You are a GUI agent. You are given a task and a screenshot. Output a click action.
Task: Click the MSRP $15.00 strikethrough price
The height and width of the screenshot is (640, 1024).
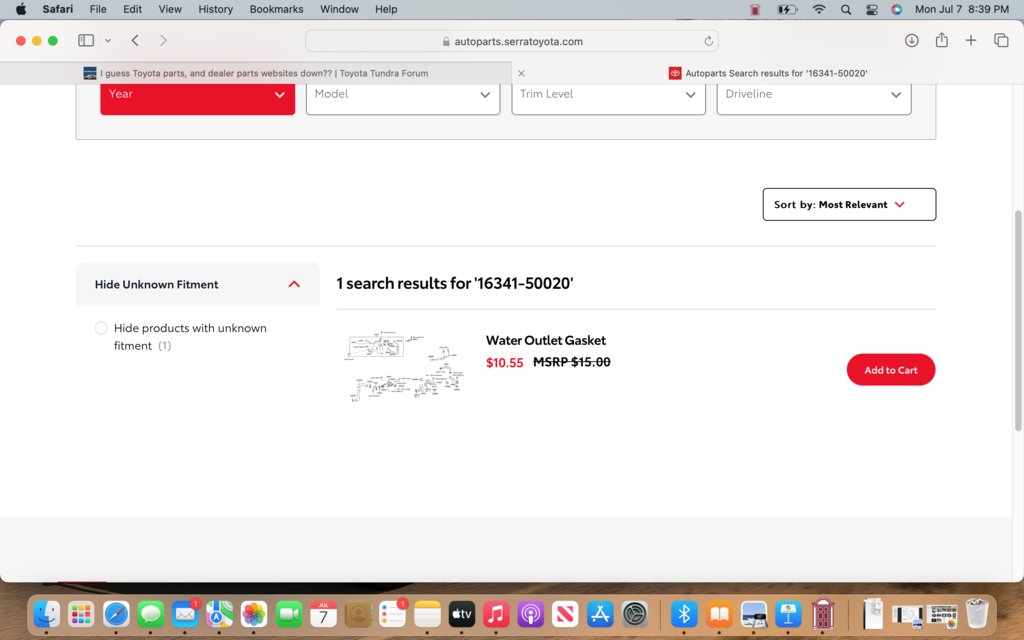coord(572,362)
